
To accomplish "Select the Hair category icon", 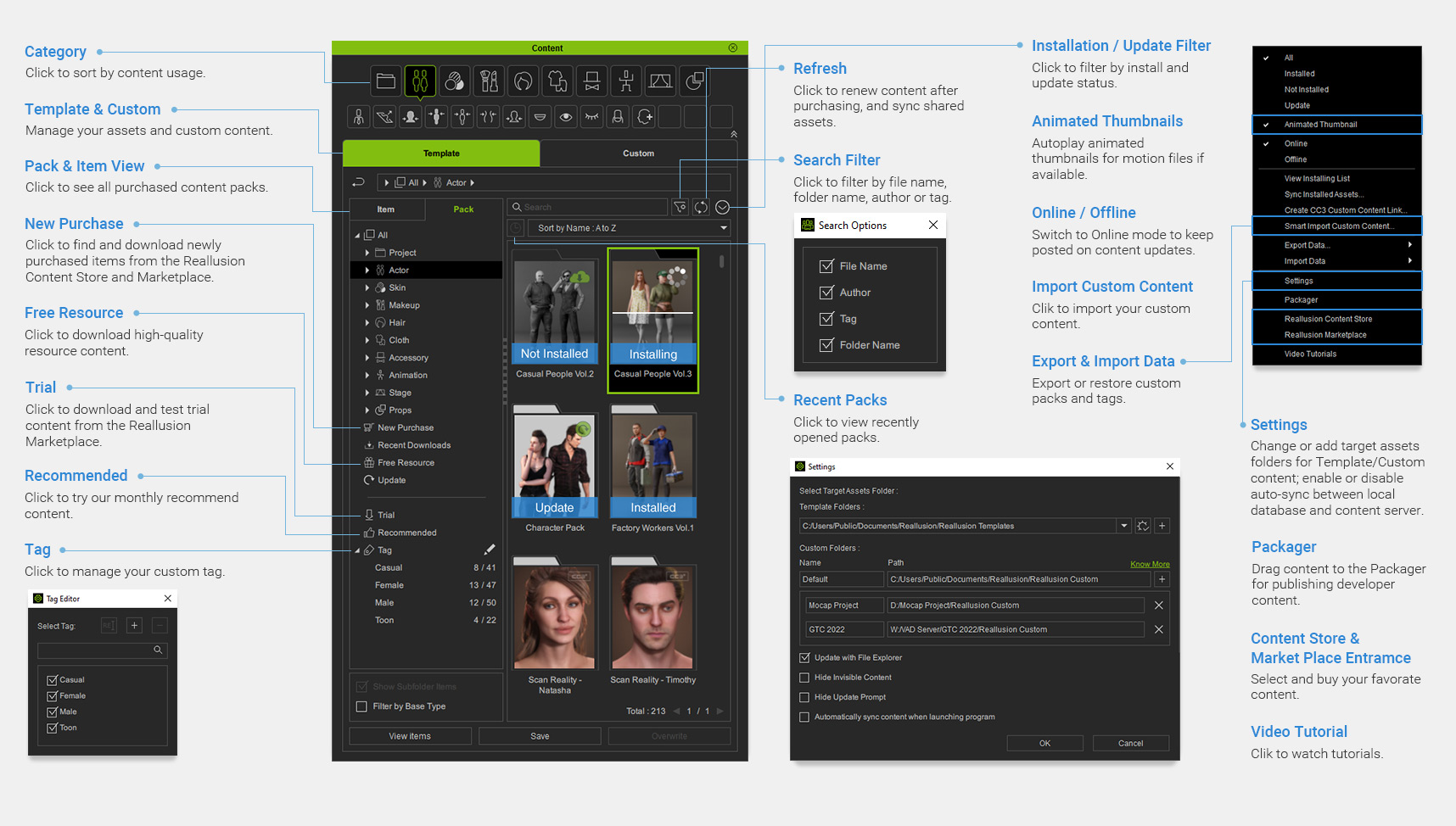I will [x=524, y=81].
